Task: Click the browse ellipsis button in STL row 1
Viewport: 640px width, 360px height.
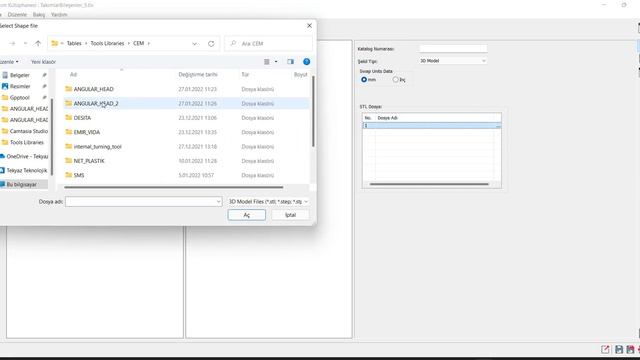Action: (x=498, y=126)
